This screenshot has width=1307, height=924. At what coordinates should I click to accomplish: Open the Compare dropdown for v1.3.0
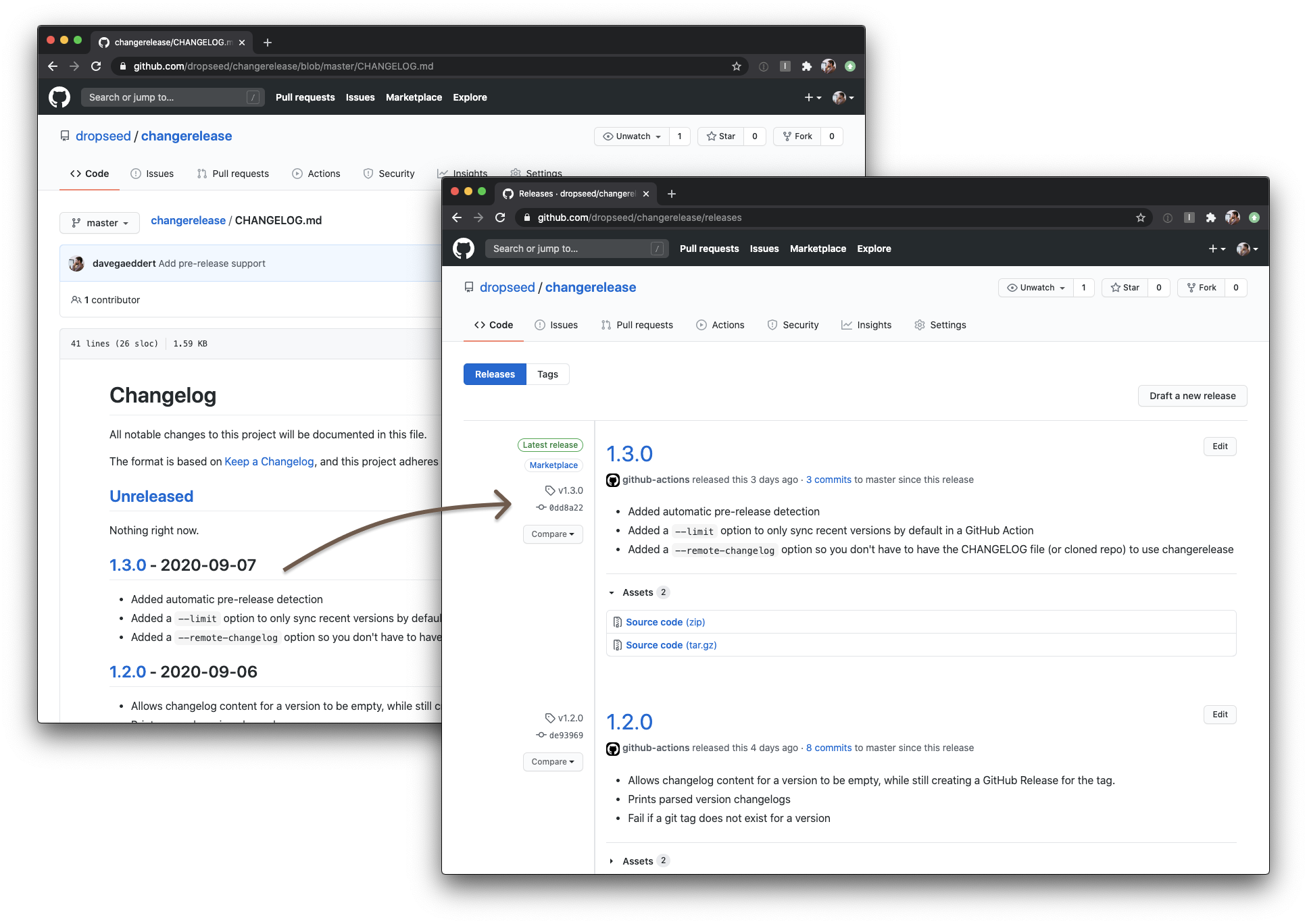(552, 534)
